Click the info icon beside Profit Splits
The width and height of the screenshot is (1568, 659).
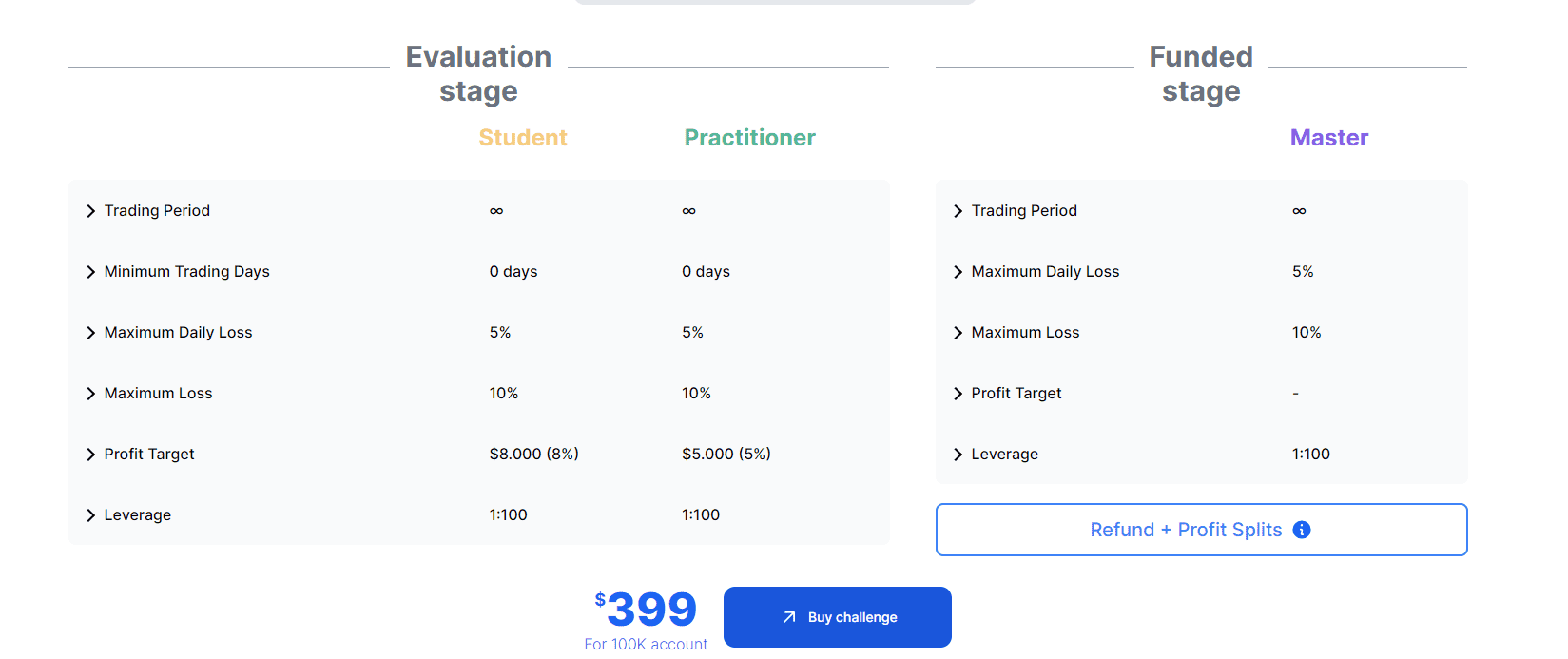(x=1302, y=530)
